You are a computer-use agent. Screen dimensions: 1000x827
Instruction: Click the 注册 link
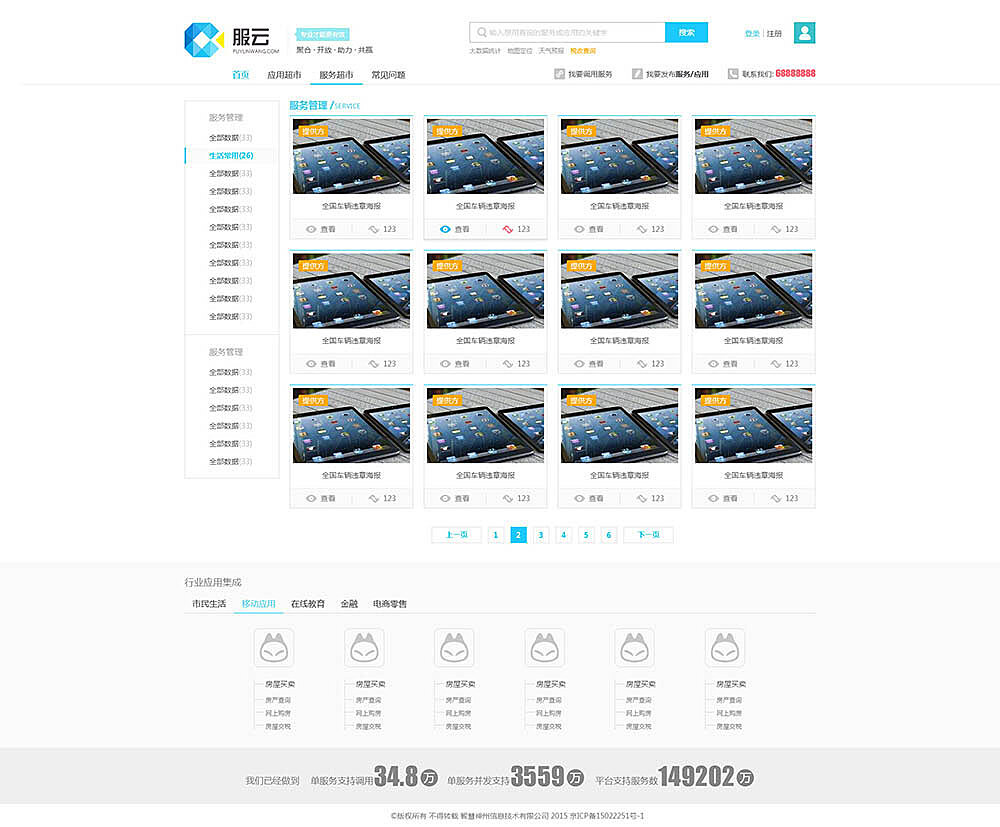774,34
